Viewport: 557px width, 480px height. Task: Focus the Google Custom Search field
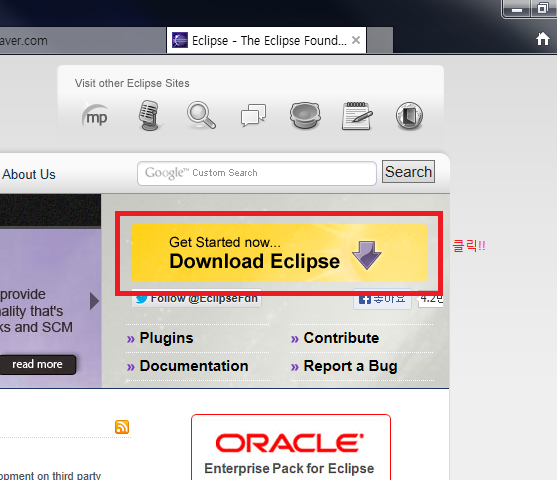[256, 173]
